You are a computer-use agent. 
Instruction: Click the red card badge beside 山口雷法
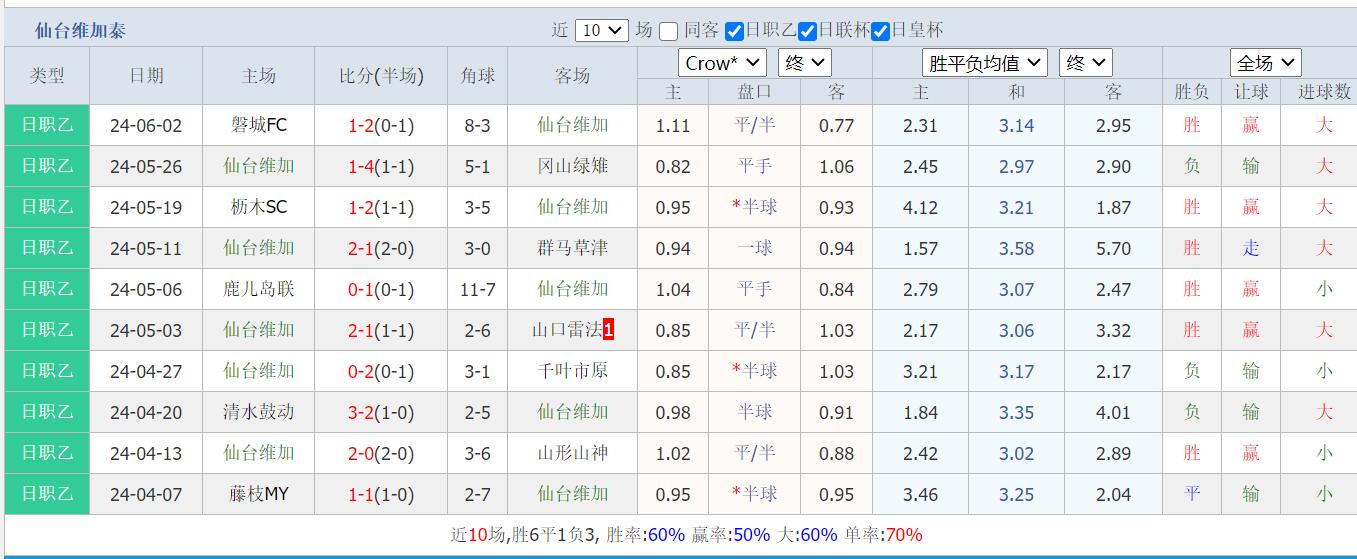pos(609,330)
